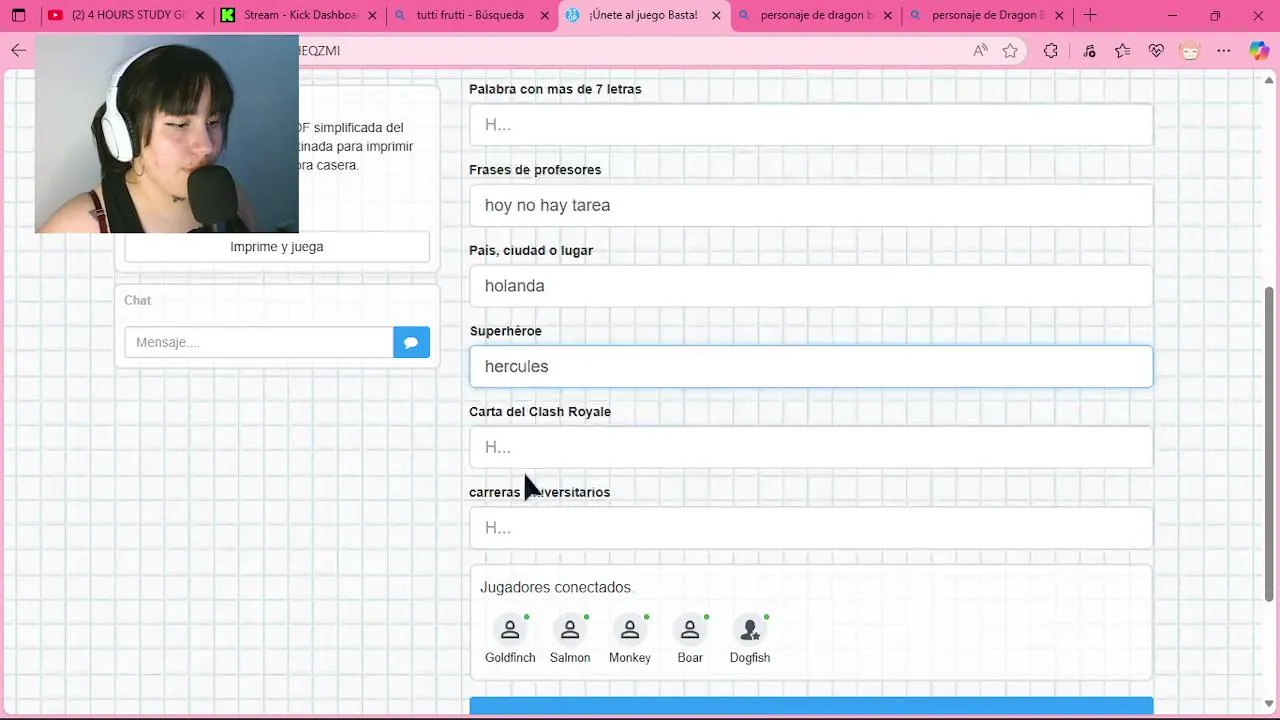Click the Superhéroe field containing hercules

point(811,366)
